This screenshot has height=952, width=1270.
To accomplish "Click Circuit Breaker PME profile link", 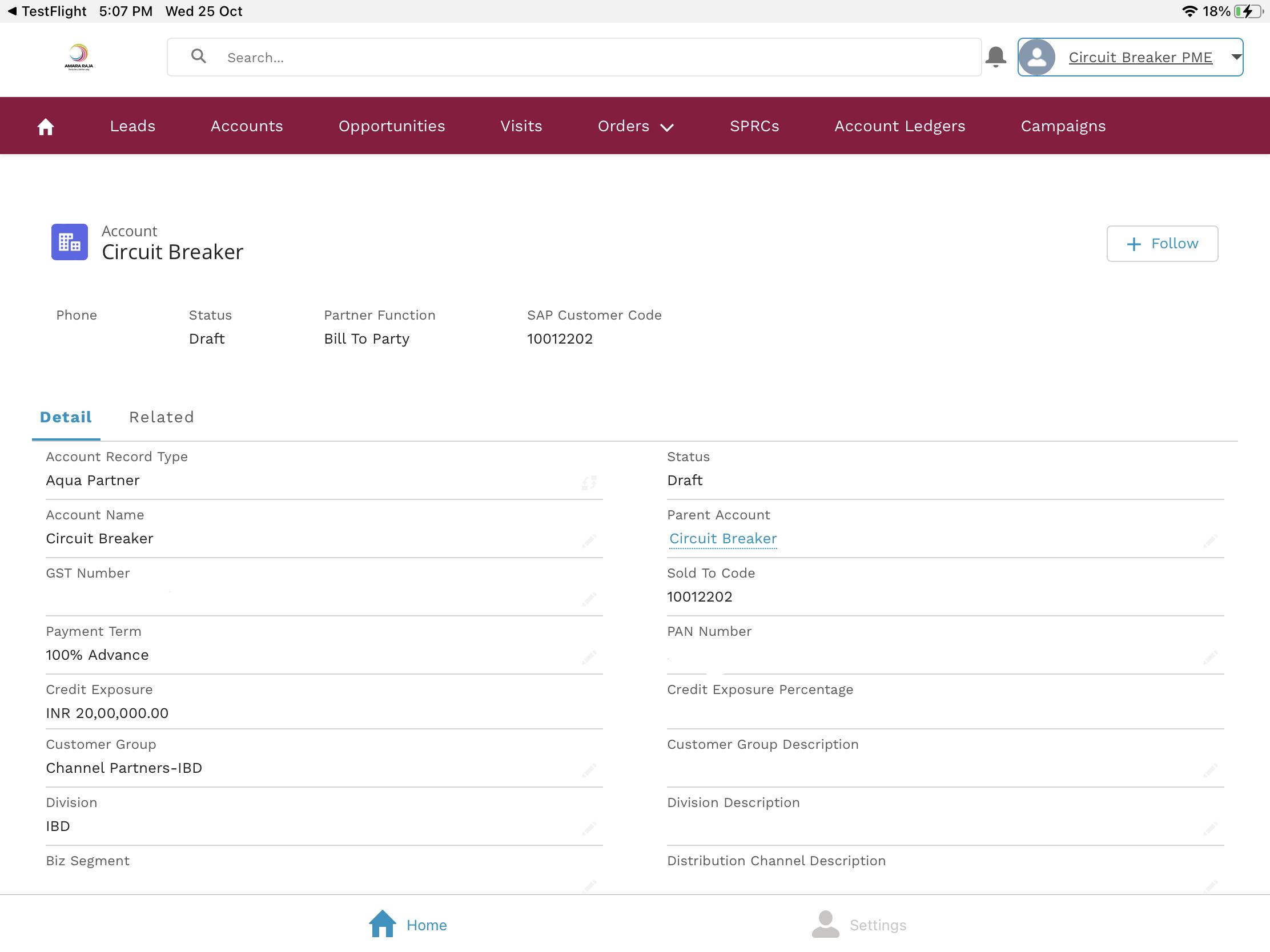I will 1140,58.
